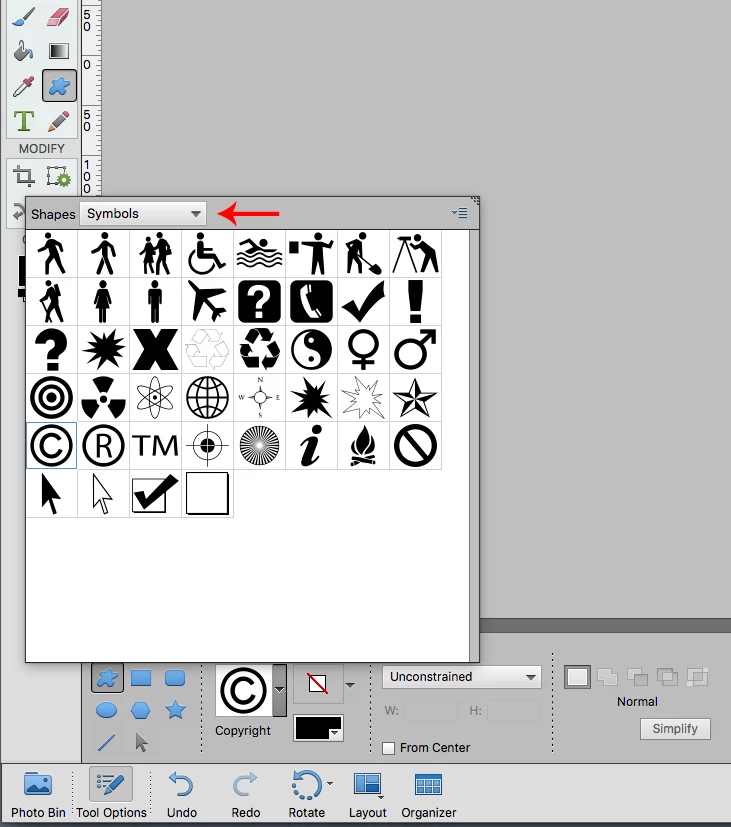
Task: Choose the solid black arrow cursor shape
Action: [x=51, y=493]
